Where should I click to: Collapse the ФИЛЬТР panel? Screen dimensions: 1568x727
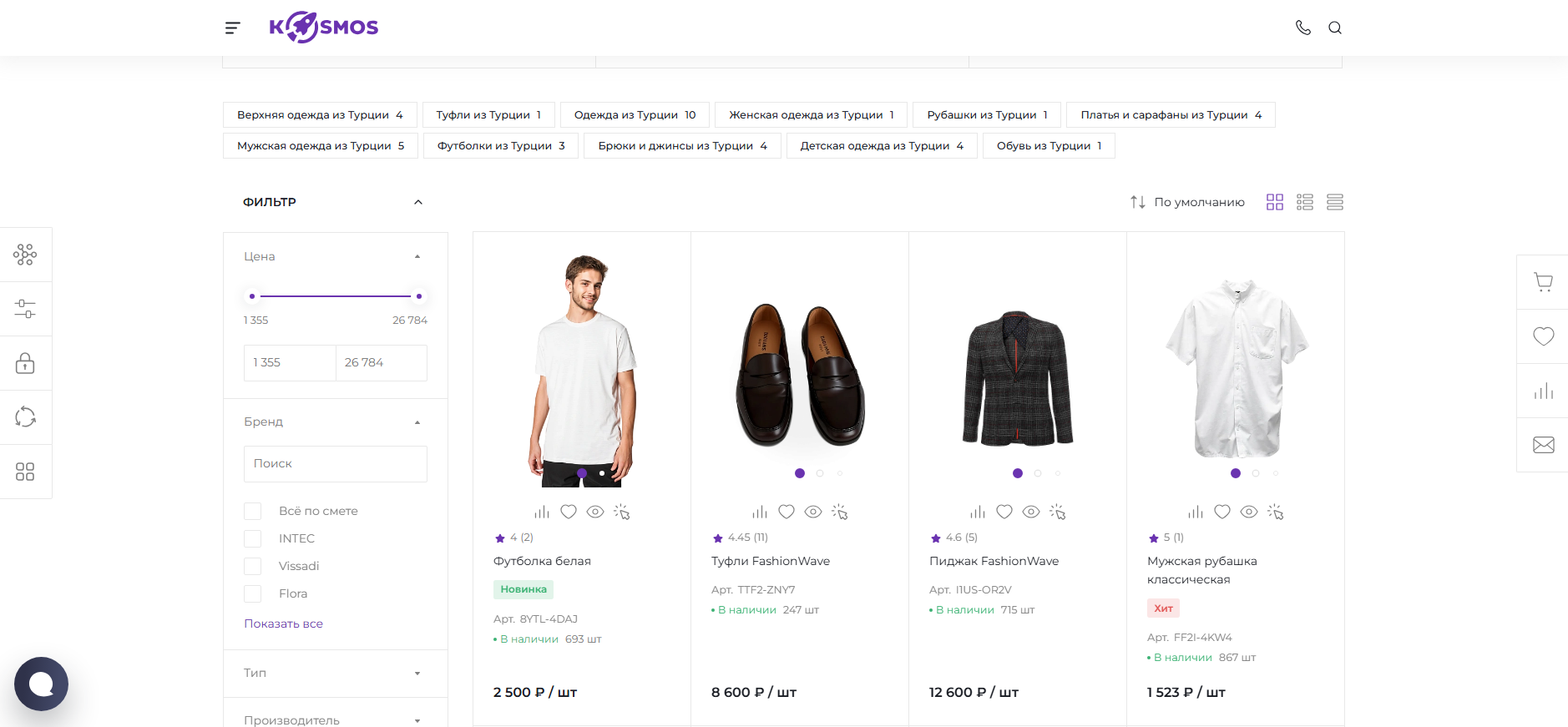coord(417,202)
